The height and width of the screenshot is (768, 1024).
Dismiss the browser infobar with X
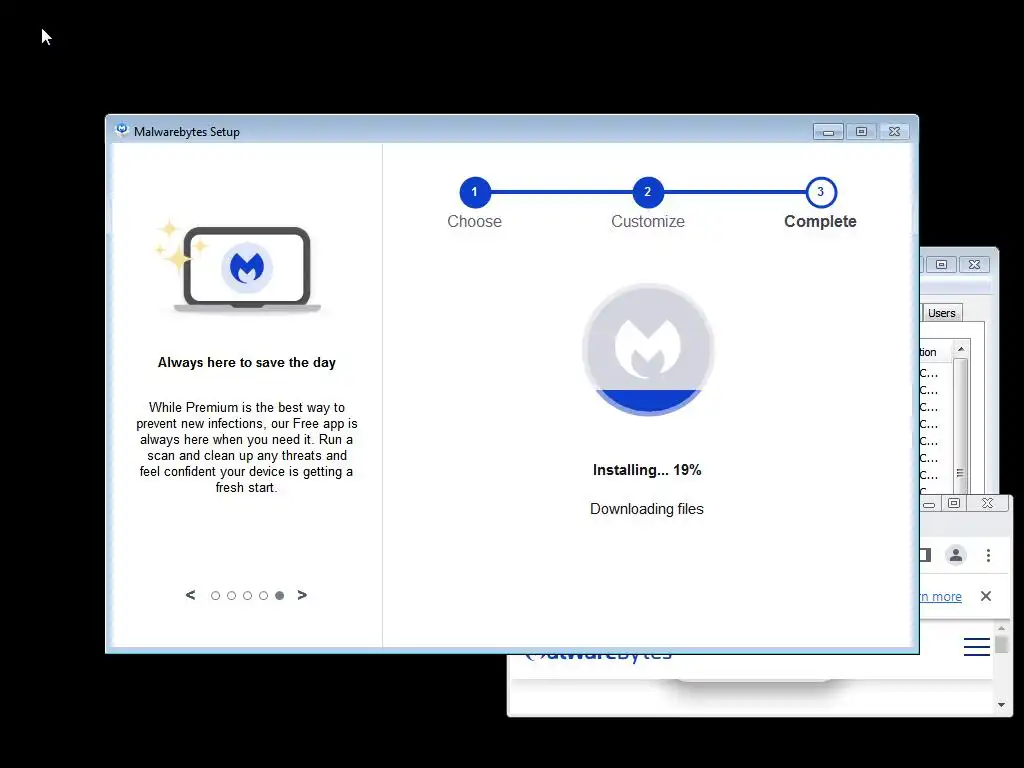(x=986, y=596)
